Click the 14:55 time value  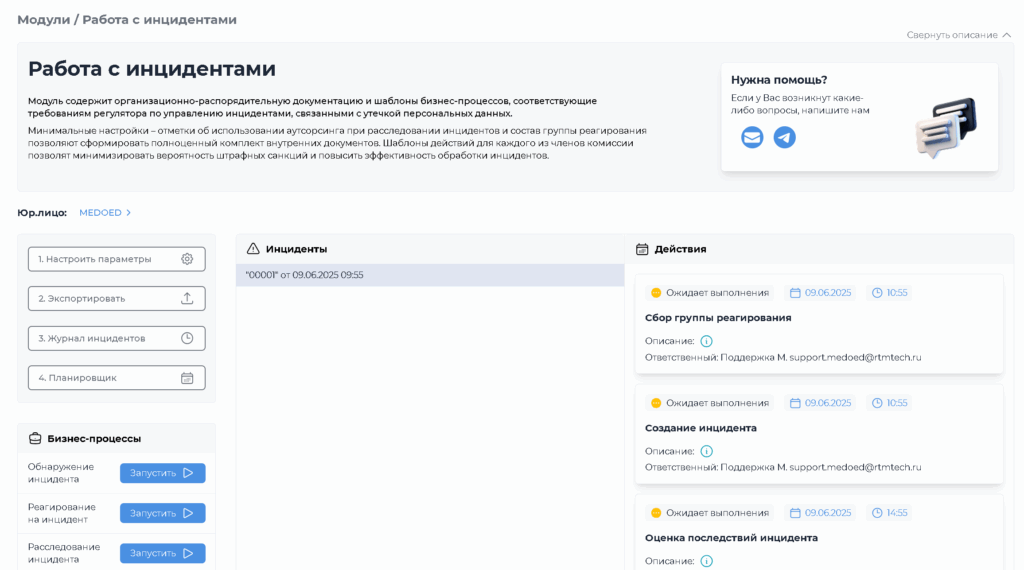tap(897, 513)
